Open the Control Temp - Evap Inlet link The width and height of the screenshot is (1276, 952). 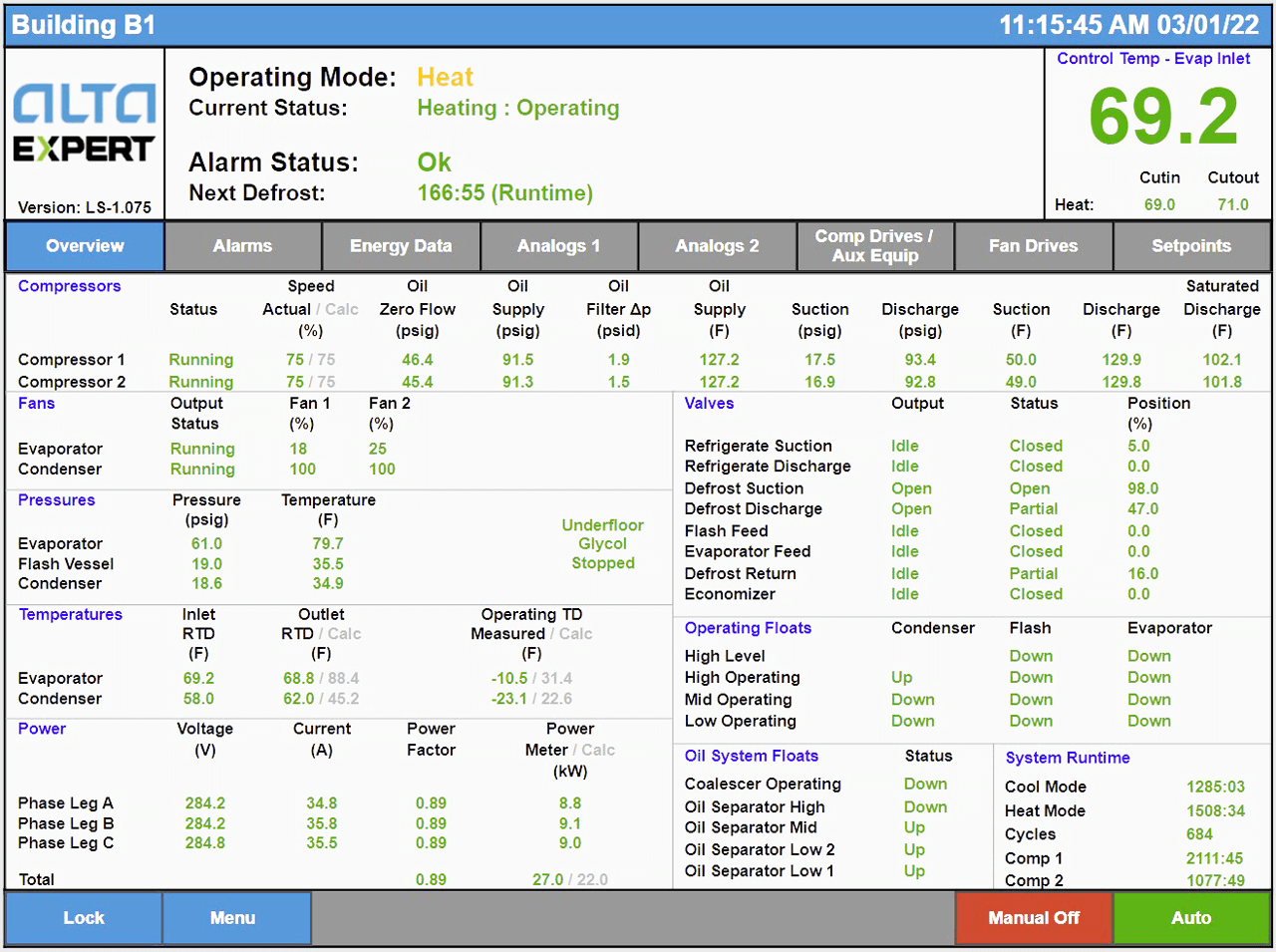click(1153, 59)
